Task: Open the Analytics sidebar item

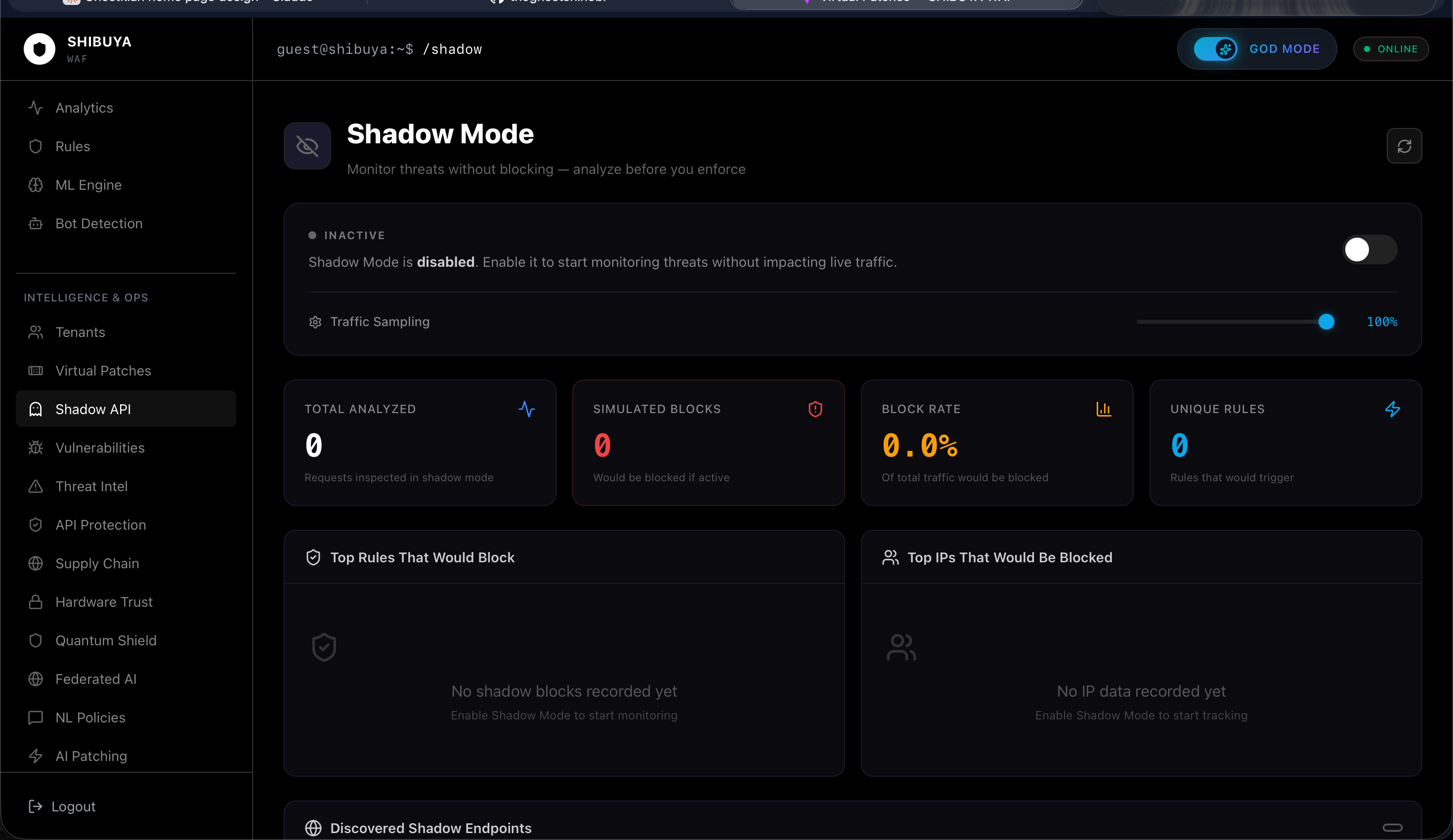Action: point(84,108)
